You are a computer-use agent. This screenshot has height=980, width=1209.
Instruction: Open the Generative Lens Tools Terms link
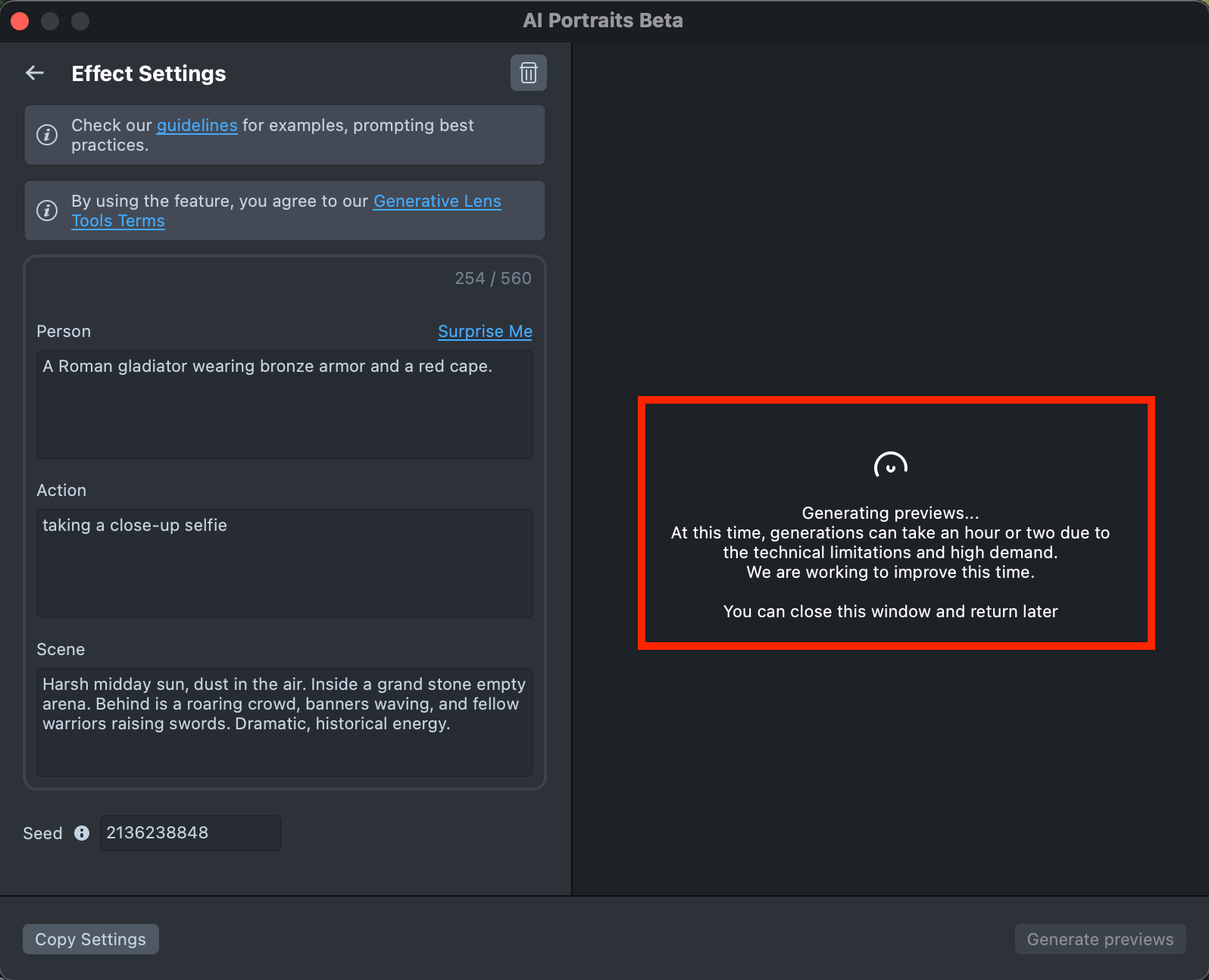(436, 201)
